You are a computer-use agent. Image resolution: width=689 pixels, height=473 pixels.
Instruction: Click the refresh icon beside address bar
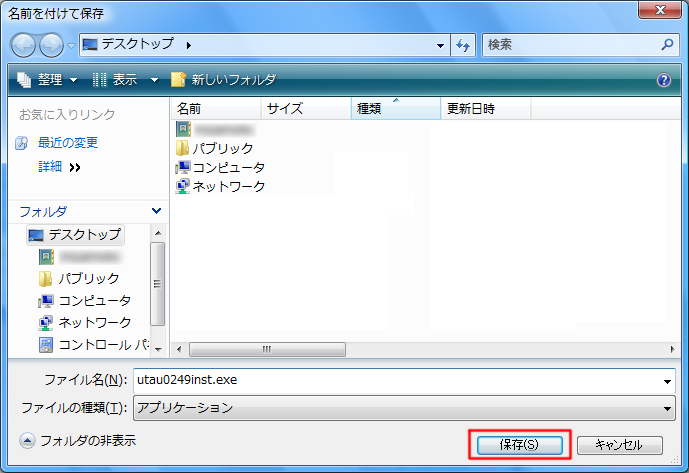coord(464,45)
